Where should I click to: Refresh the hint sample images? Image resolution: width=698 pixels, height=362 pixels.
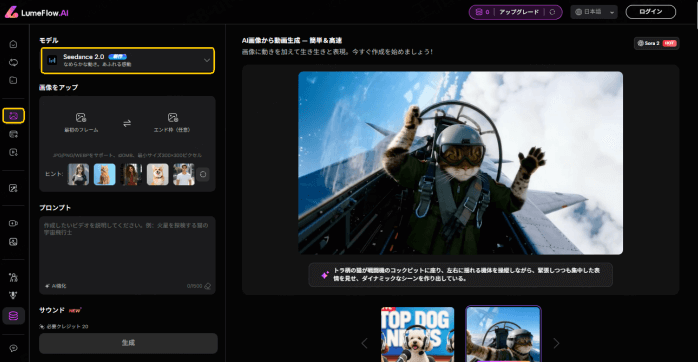(x=203, y=174)
